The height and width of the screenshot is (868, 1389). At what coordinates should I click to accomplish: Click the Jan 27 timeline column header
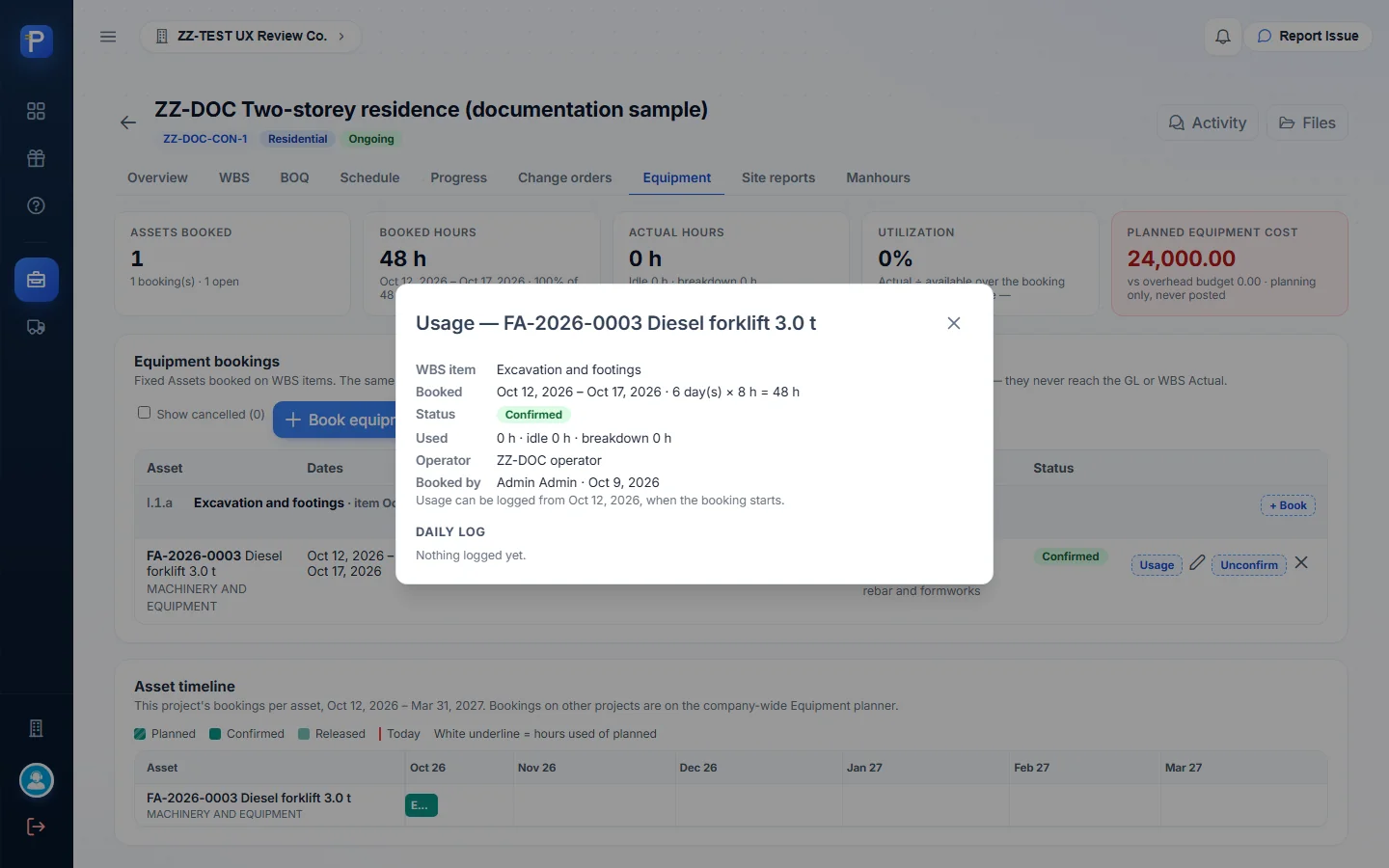[x=864, y=768]
